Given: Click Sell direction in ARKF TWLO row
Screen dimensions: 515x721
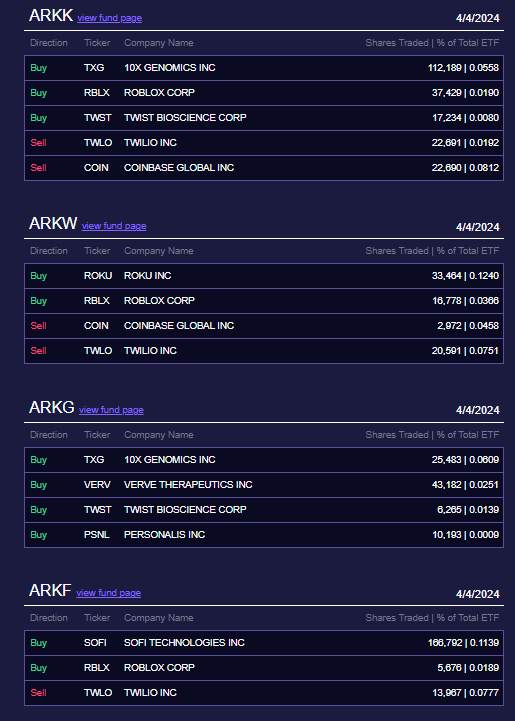Looking at the screenshot, I should coord(39,692).
